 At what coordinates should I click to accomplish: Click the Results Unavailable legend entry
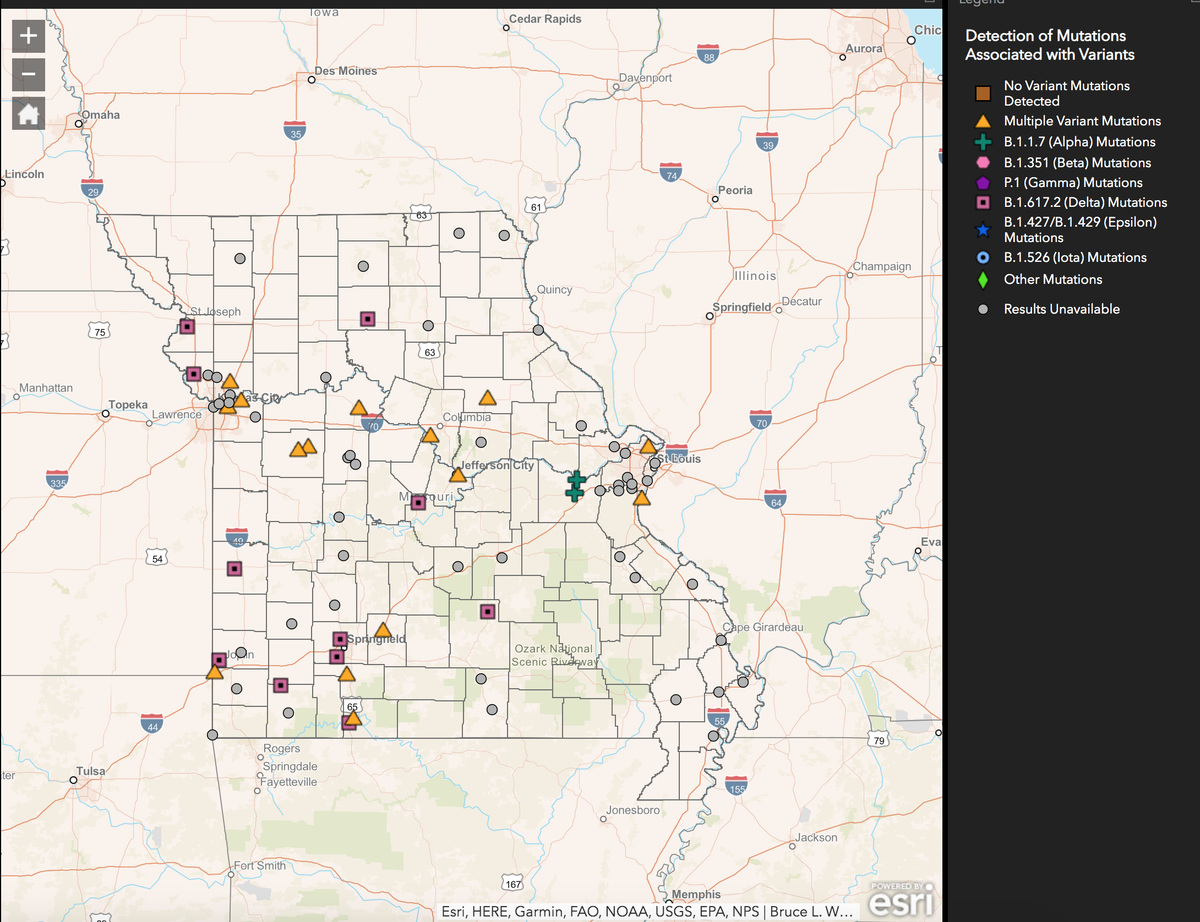1061,309
